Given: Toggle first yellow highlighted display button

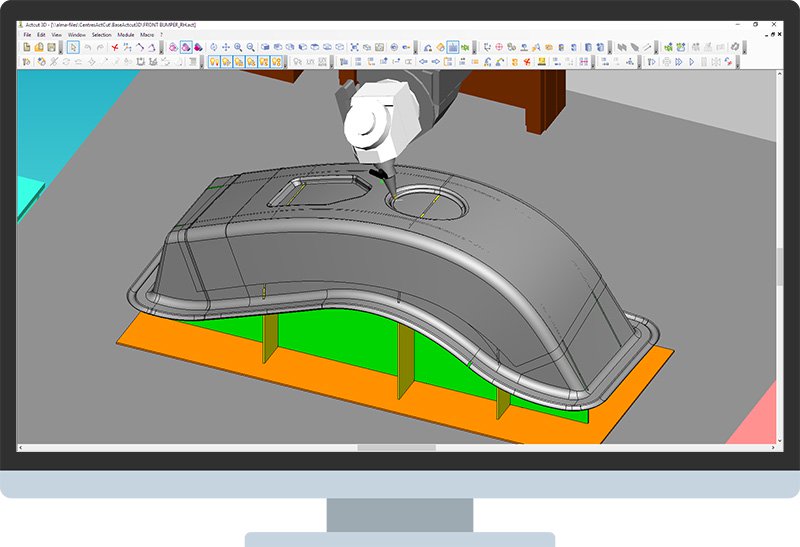Looking at the screenshot, I should (213, 62).
